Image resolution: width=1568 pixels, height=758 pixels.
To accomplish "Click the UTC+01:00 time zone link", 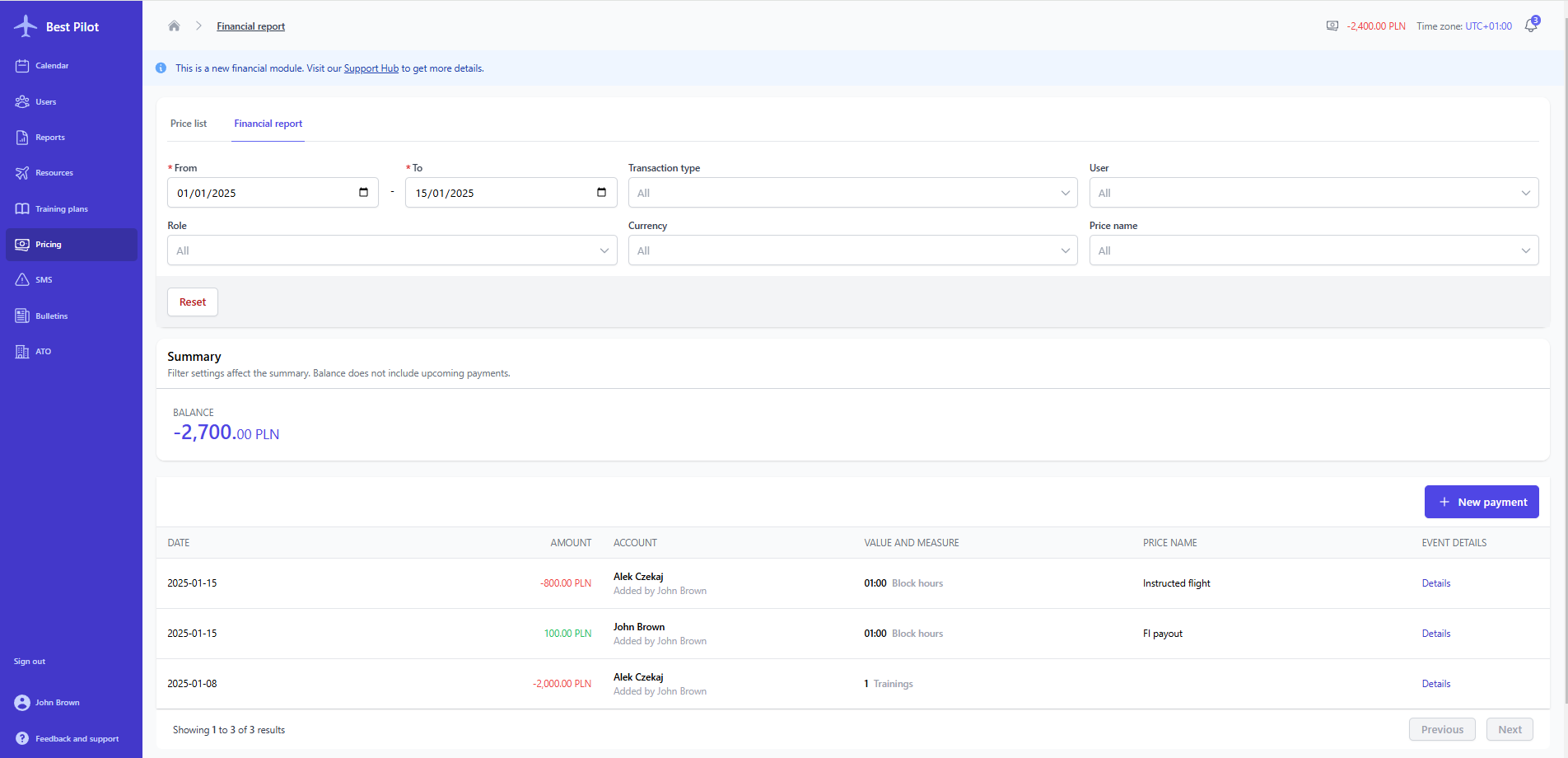I will [x=1488, y=26].
